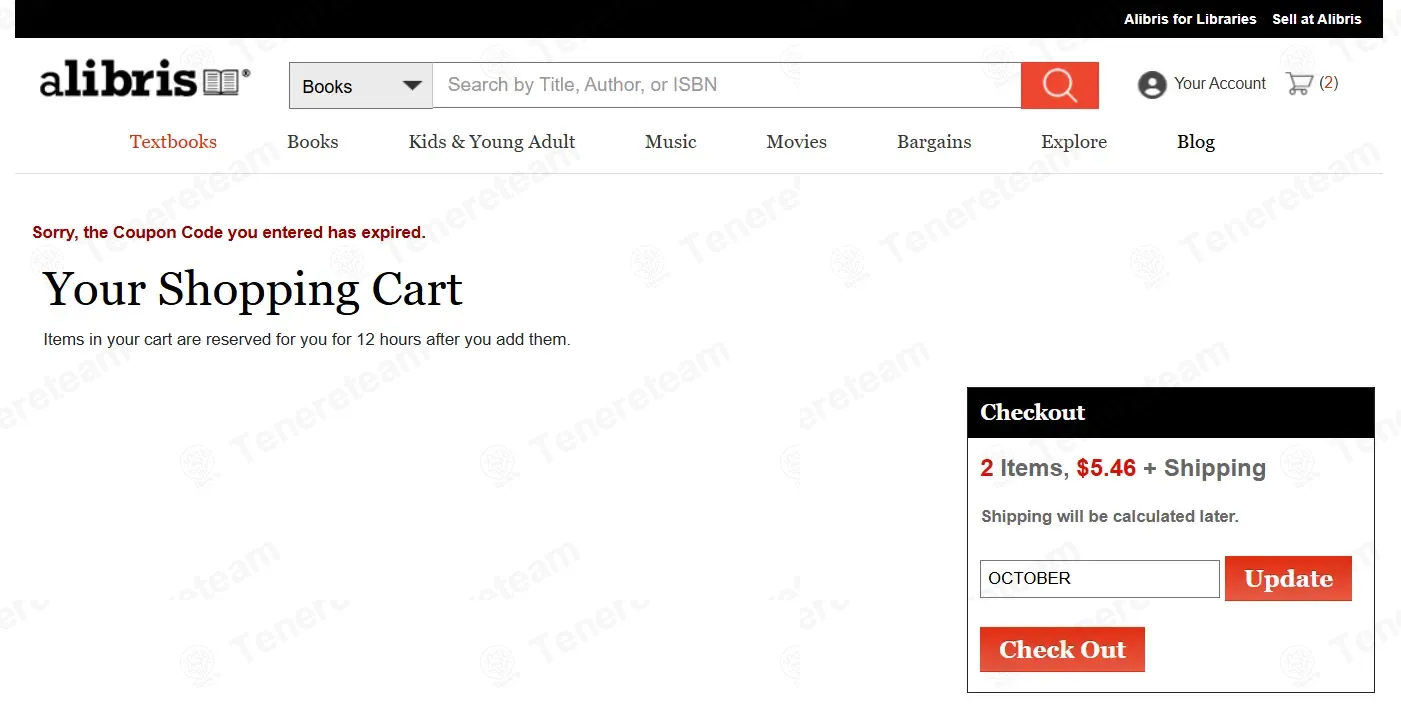Open the Textbooks menu
Image resolution: width=1401 pixels, height=724 pixels.
tap(173, 142)
